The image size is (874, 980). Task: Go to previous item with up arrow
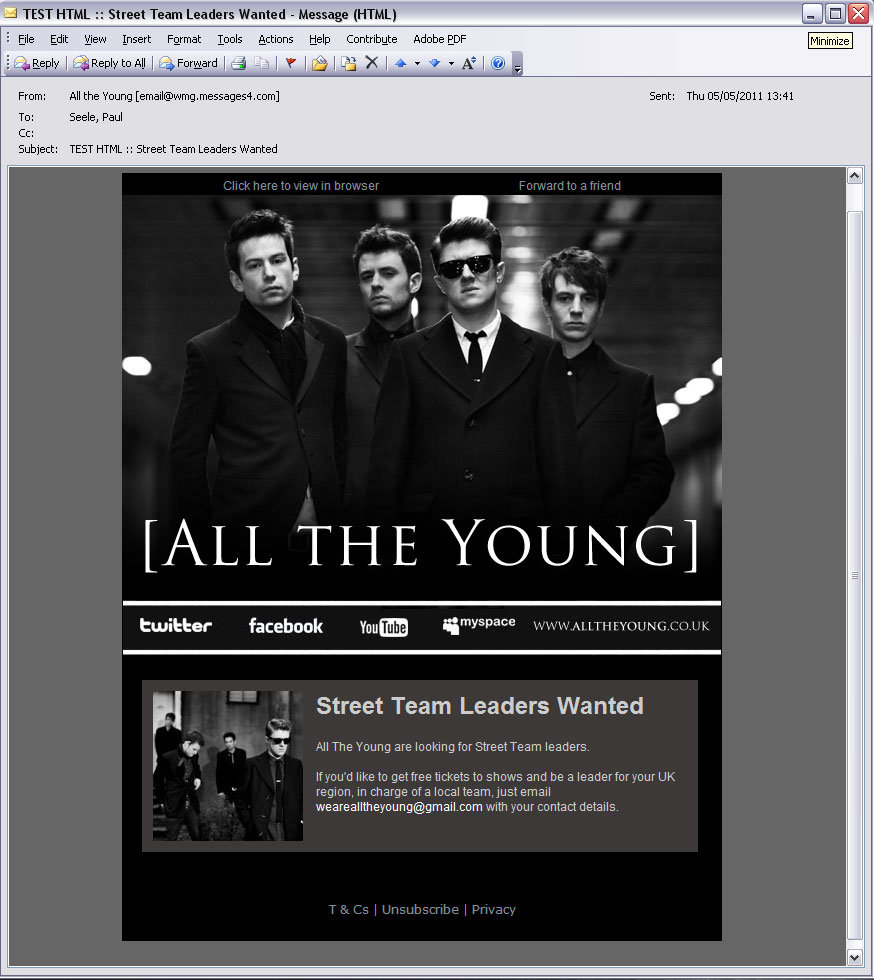pyautogui.click(x=401, y=63)
